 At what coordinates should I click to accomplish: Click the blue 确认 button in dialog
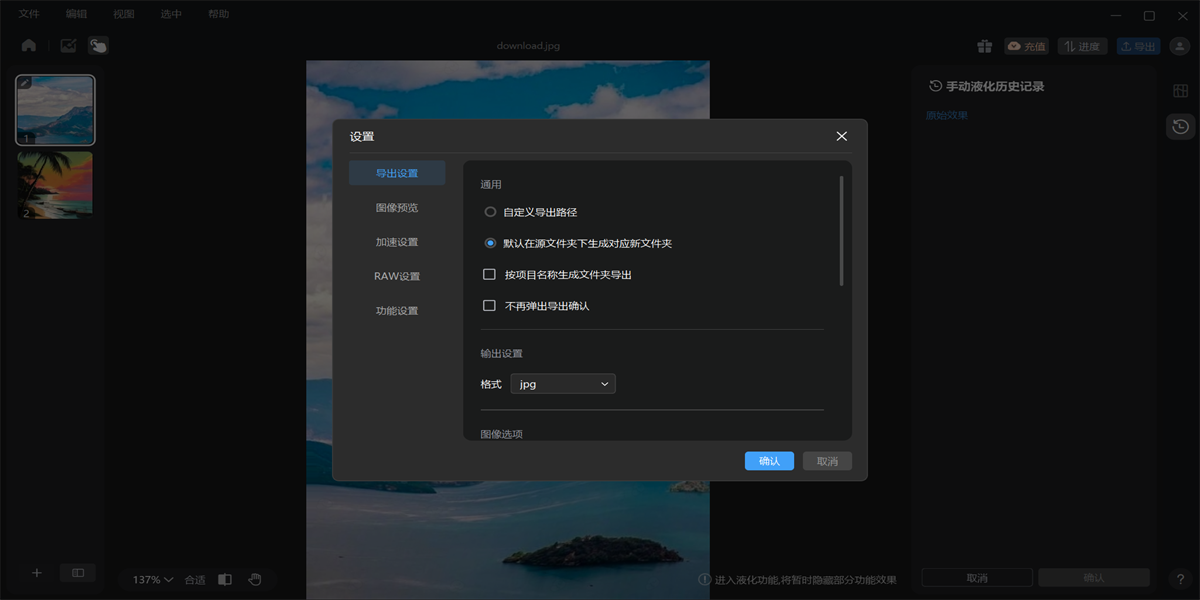point(769,461)
